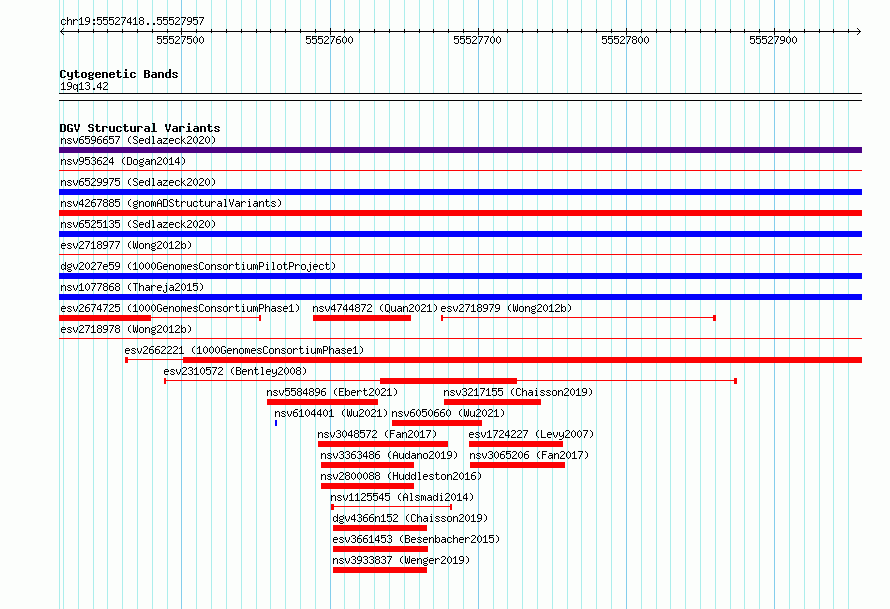Select the blue dgv2027e59 variant bar
This screenshot has height=609, width=890.
[x=460, y=276]
